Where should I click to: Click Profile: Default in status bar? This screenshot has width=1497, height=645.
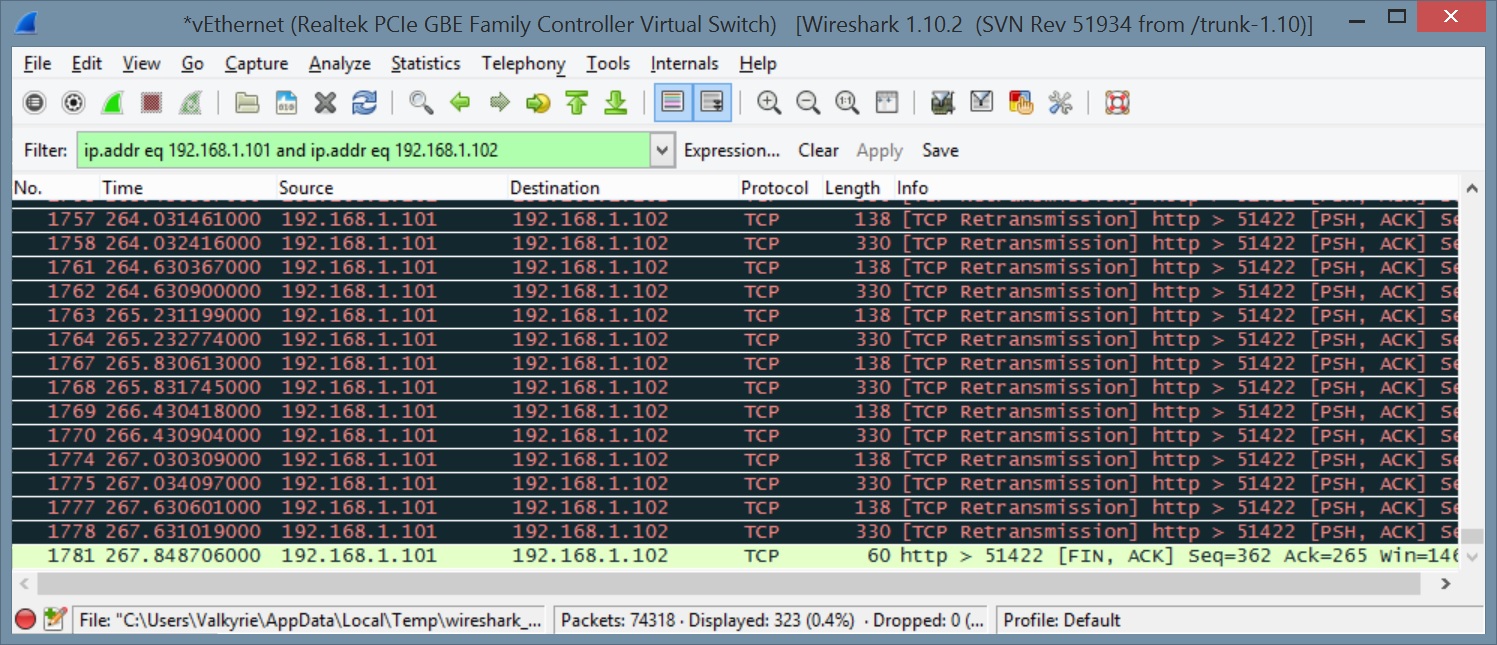coord(1062,620)
